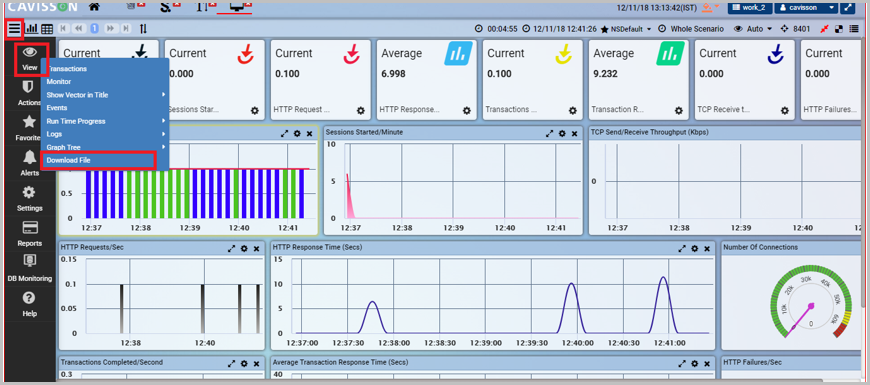
Task: Open HTTP Response Time panel settings gear
Action: coord(695,249)
